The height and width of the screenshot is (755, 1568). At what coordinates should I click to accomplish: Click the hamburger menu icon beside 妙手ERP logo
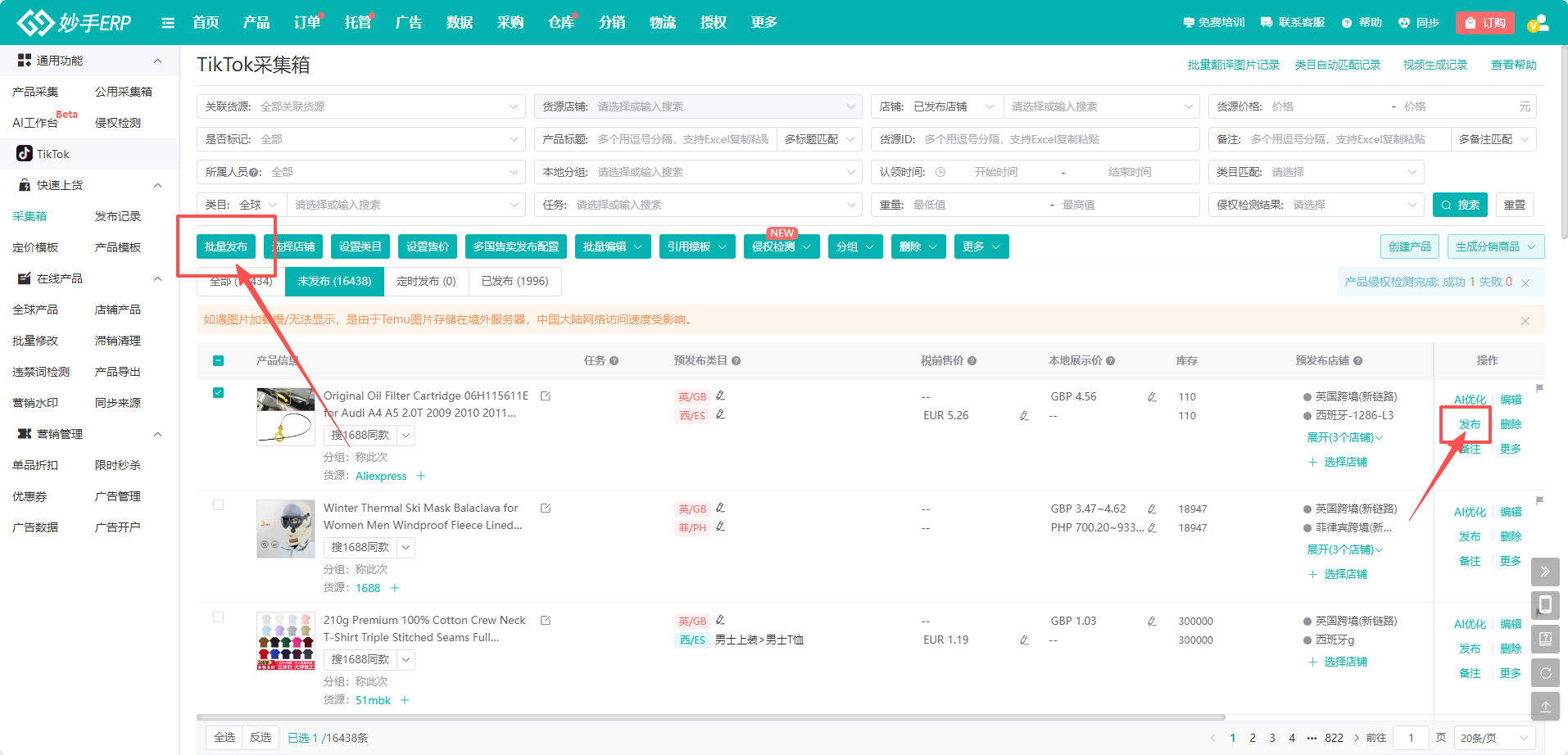click(x=168, y=23)
